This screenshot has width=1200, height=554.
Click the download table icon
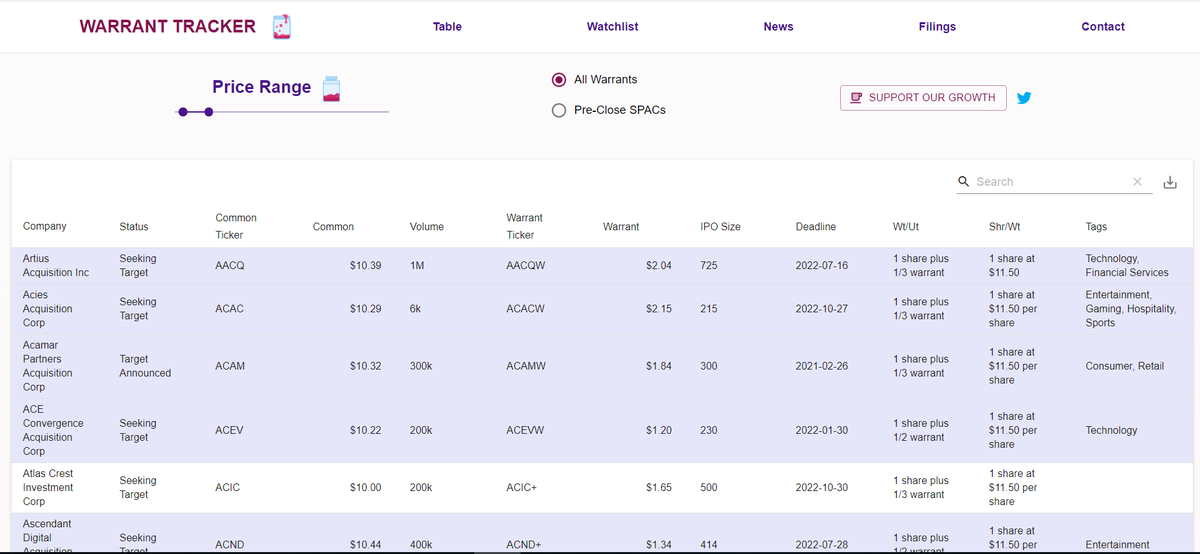click(1171, 182)
